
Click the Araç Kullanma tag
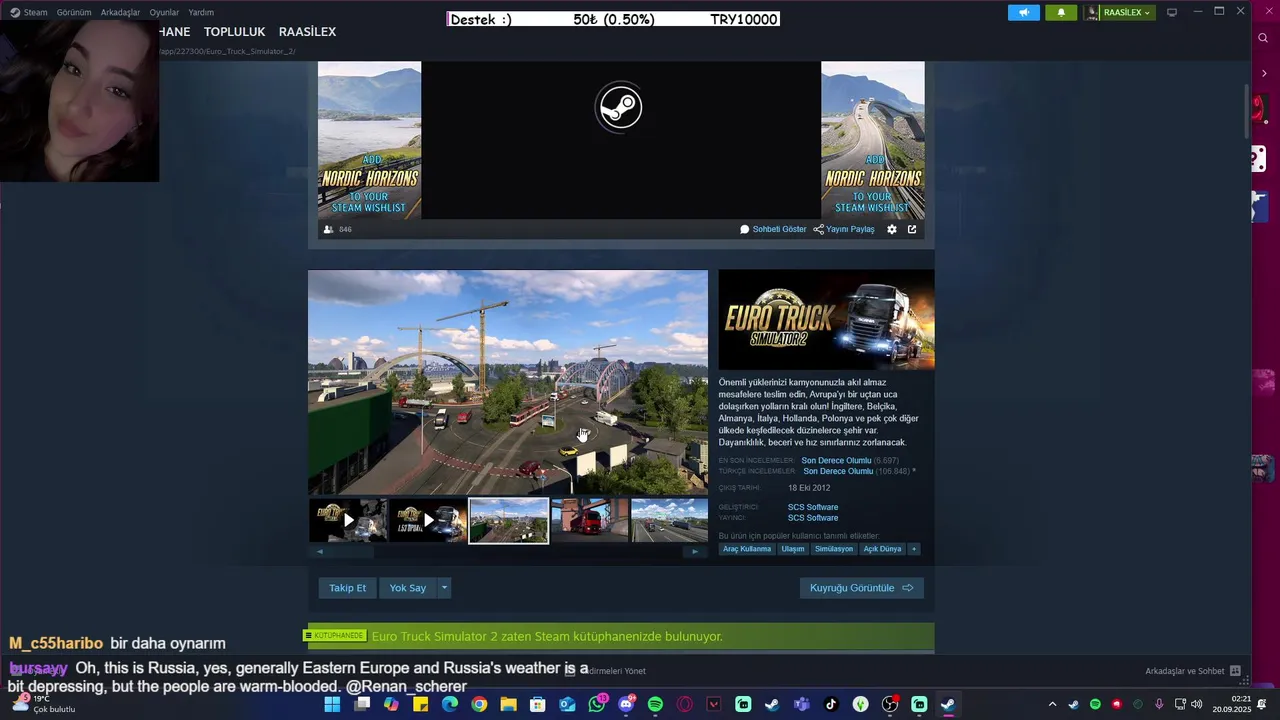(x=747, y=549)
